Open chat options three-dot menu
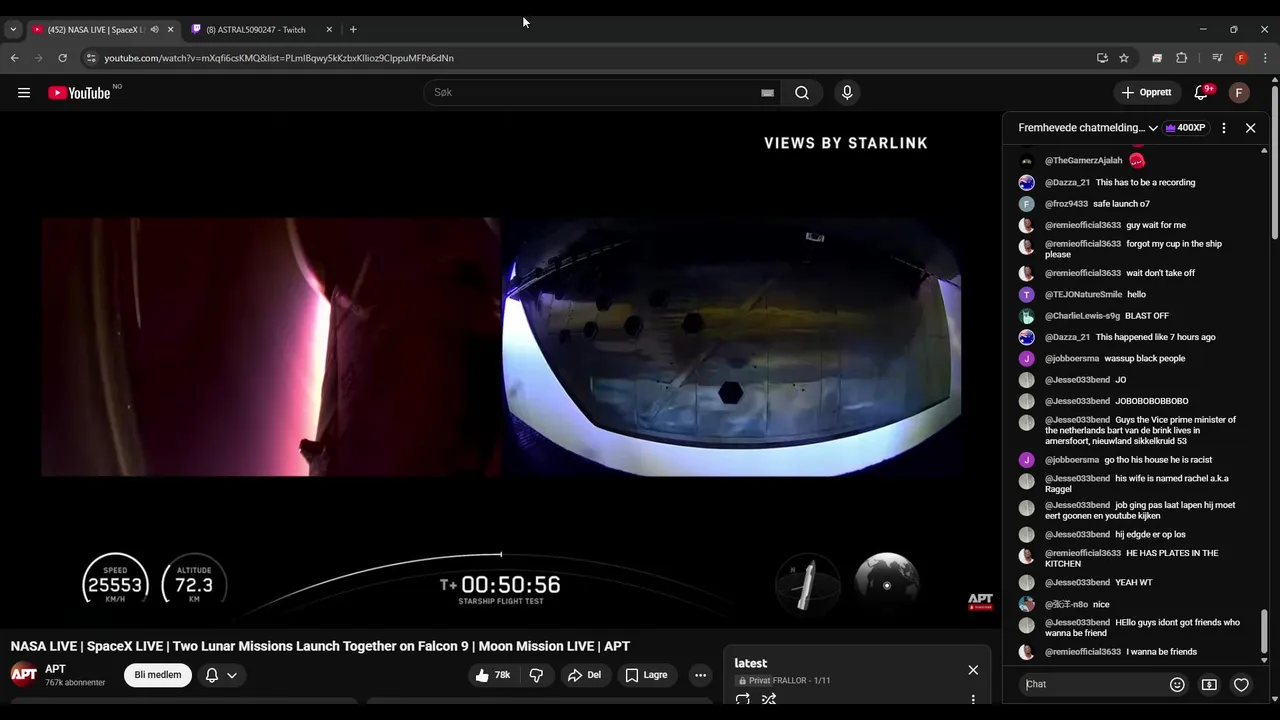This screenshot has height=720, width=1280. click(x=1224, y=128)
